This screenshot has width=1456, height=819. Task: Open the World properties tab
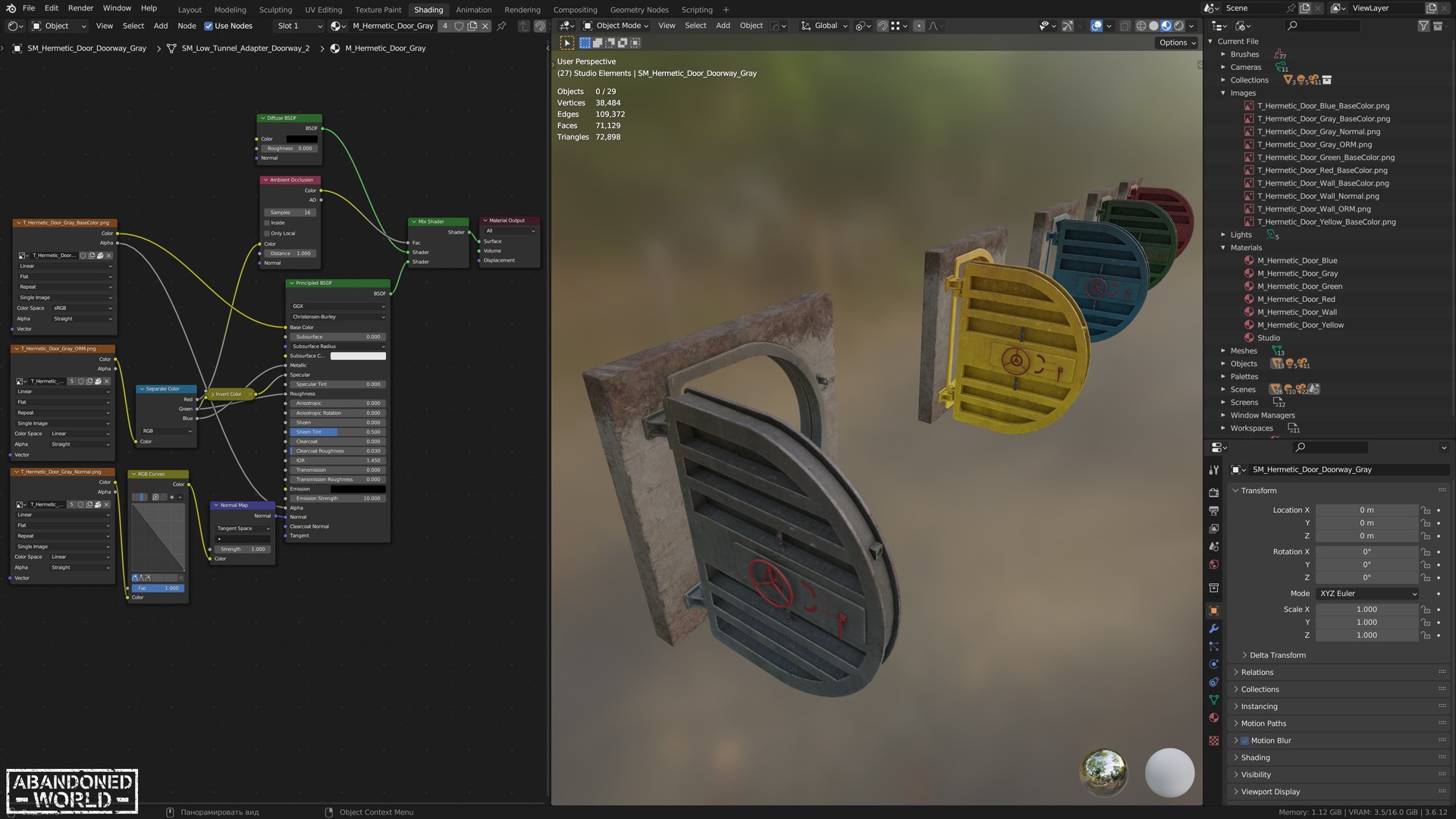tap(1213, 565)
